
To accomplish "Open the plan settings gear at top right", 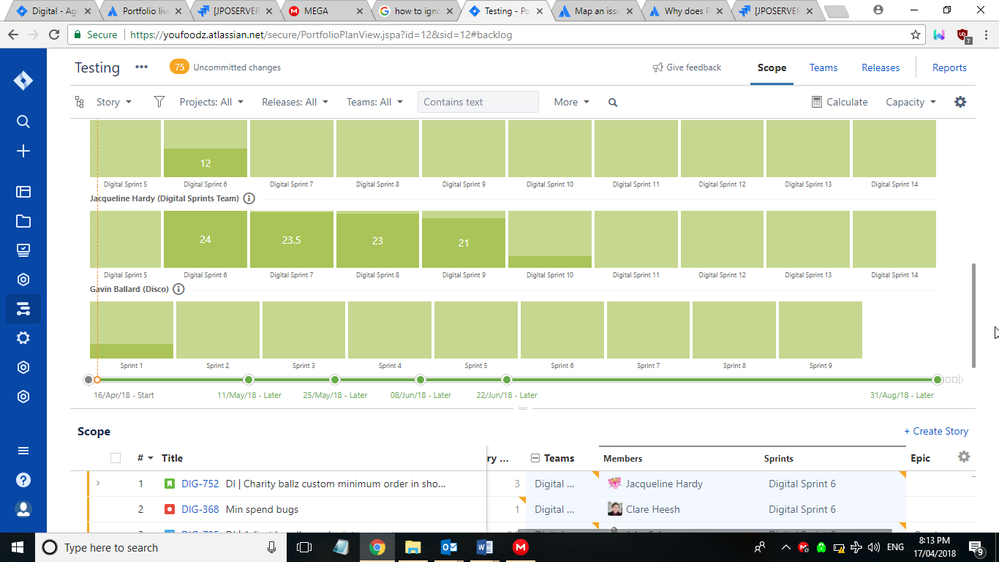I will tap(960, 102).
